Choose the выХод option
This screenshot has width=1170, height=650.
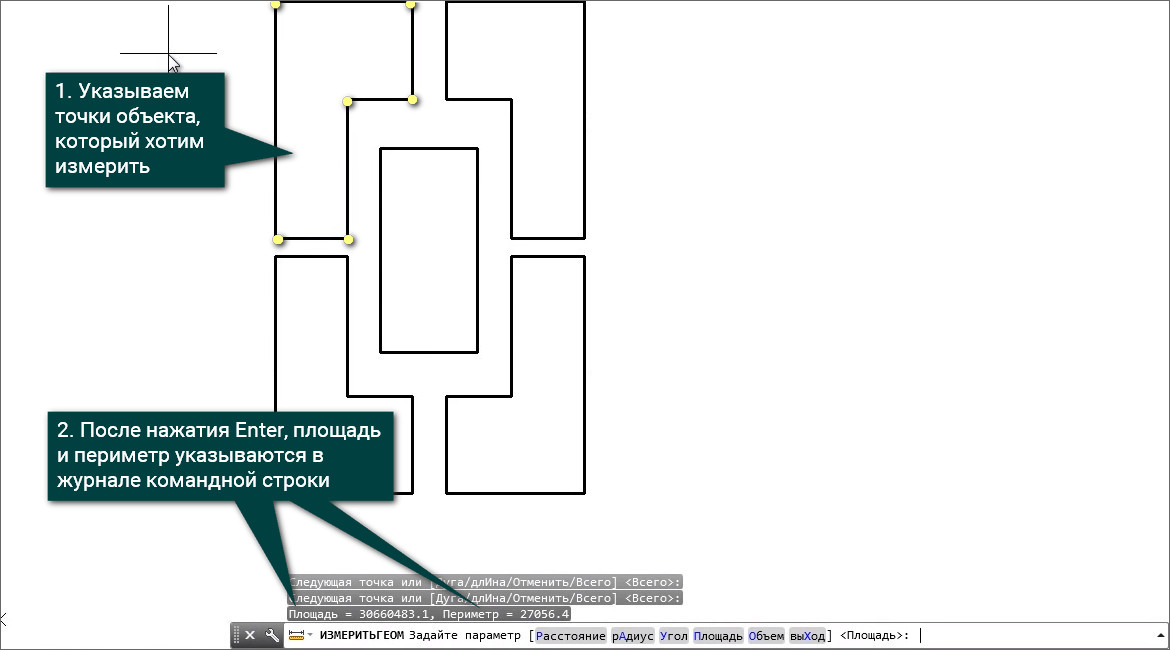click(807, 636)
